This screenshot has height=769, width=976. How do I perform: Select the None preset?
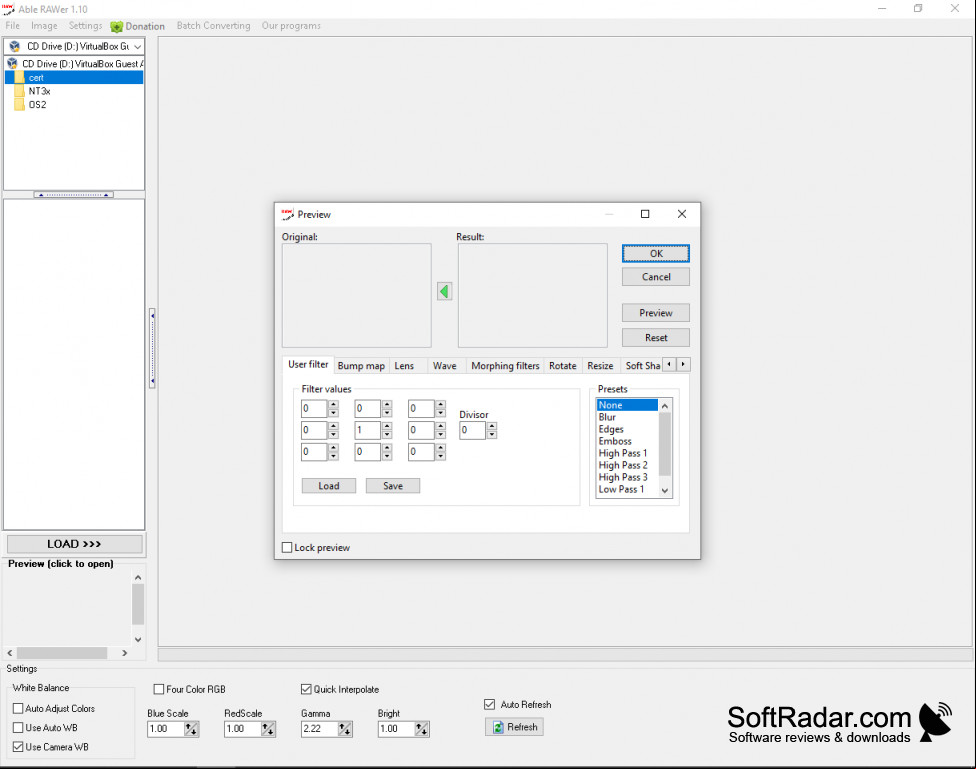[x=627, y=405]
